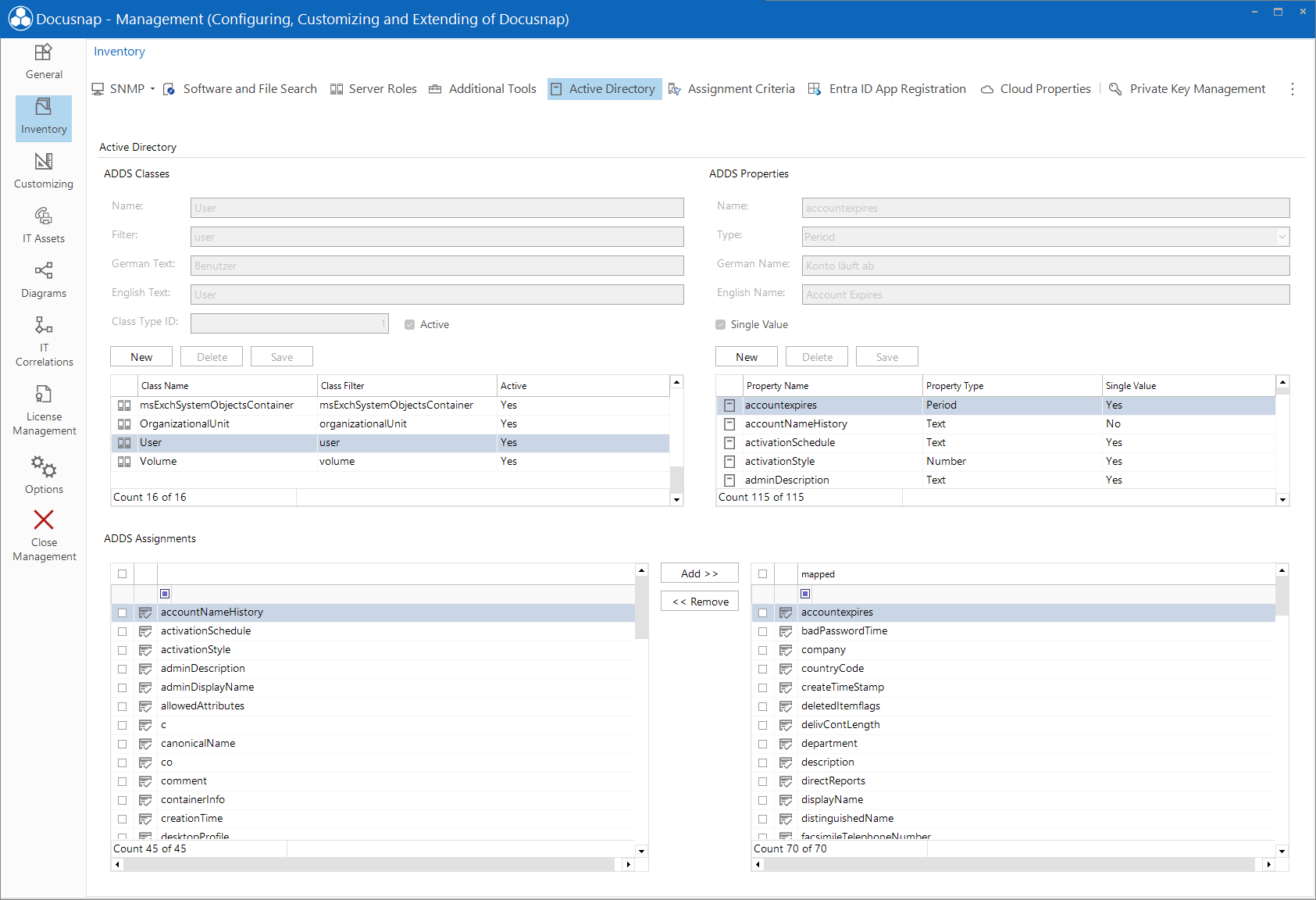The width and height of the screenshot is (1316, 900).
Task: Click the ADDS Classes vertical scrollbar down arrow
Action: (677, 499)
